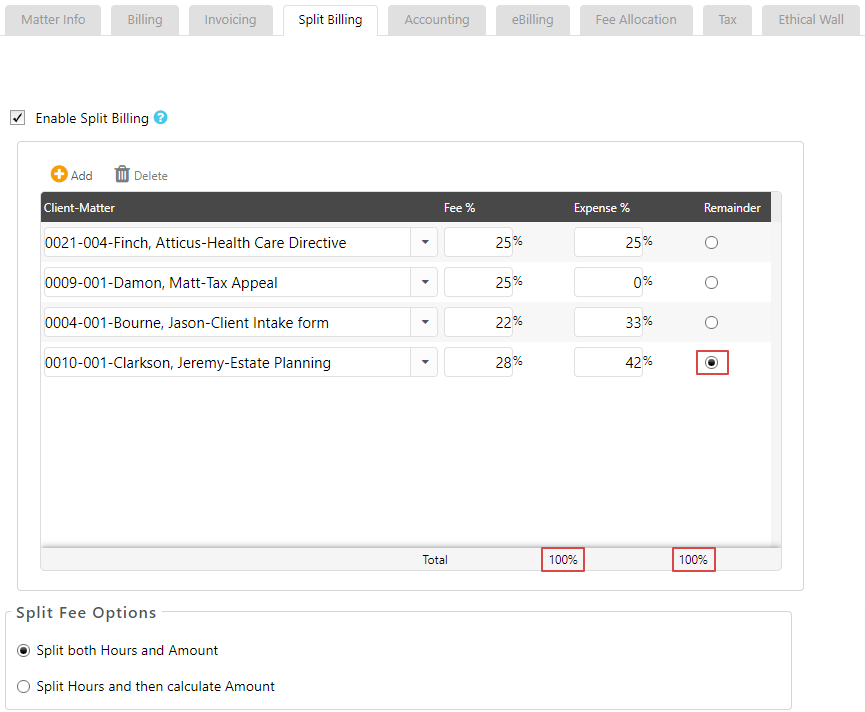
Task: Expand the Finch, Atticus client-matter dropdown
Action: (x=424, y=243)
